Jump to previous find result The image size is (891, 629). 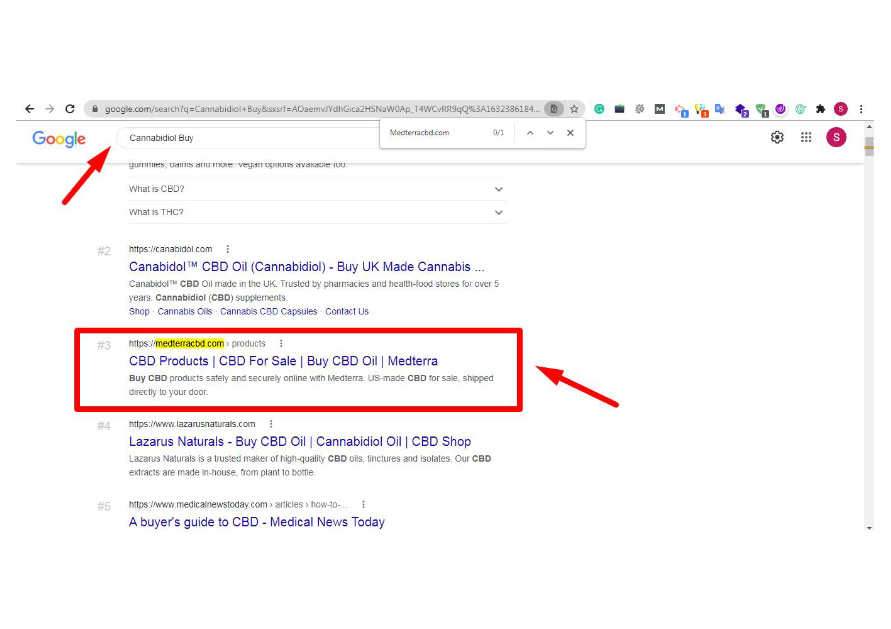(530, 132)
